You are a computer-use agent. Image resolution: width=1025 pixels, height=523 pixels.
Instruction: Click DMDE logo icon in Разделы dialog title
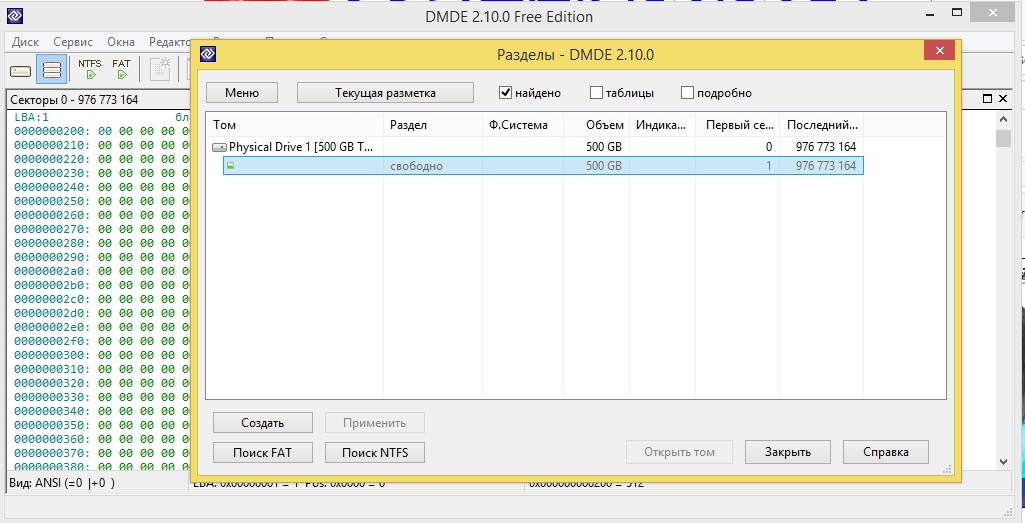tap(208, 54)
